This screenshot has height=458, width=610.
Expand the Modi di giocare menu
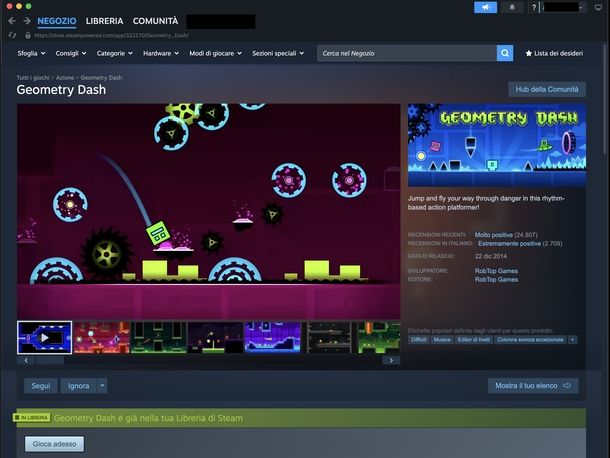tap(216, 53)
